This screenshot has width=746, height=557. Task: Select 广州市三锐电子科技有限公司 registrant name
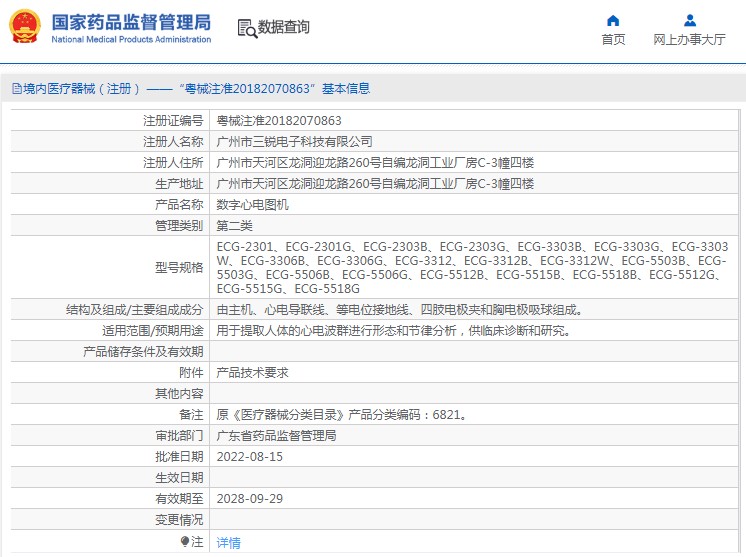click(x=294, y=142)
